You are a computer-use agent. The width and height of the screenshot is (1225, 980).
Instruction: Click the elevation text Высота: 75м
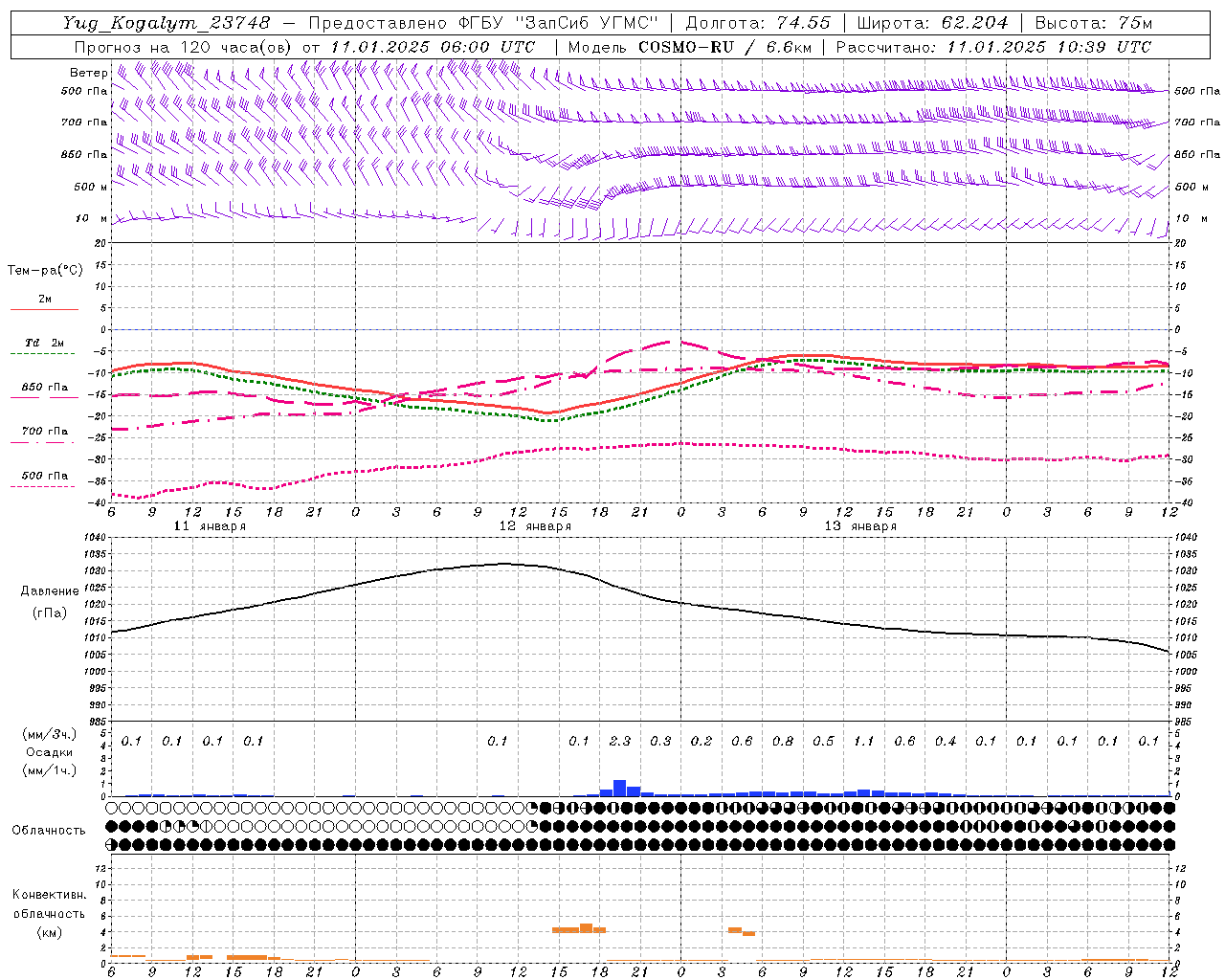(1094, 23)
